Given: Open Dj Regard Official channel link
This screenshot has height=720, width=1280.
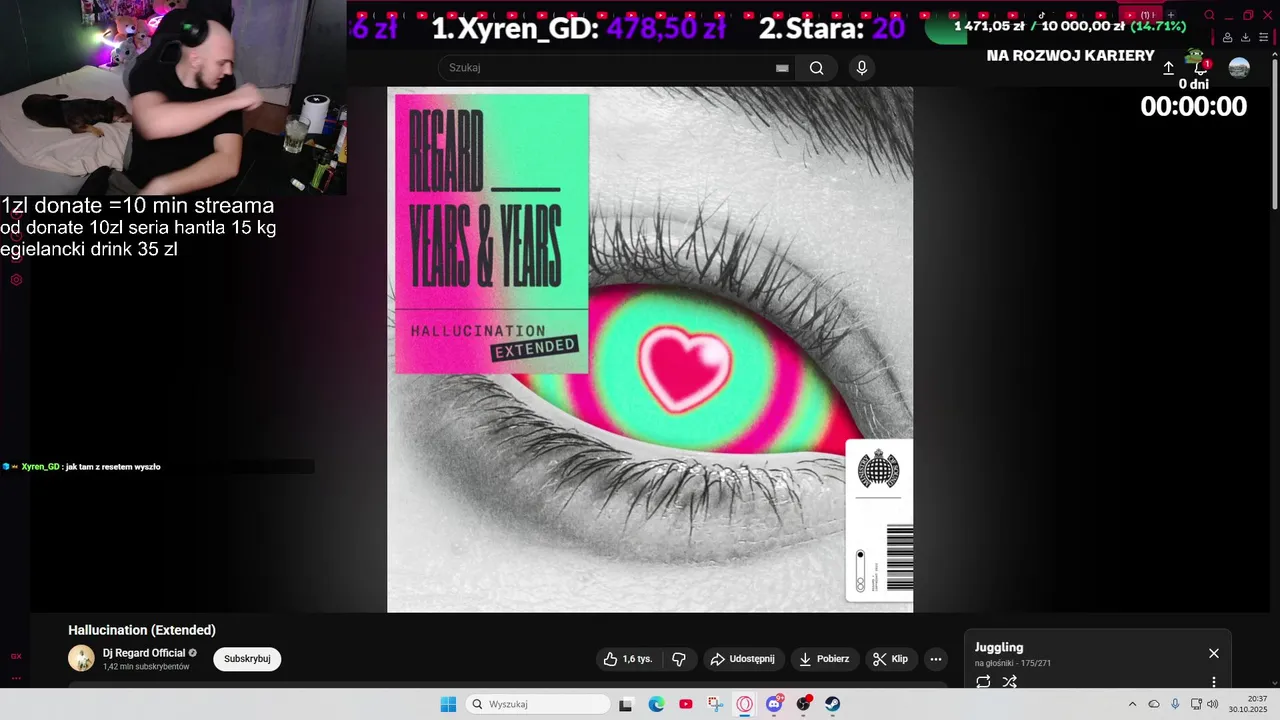Looking at the screenshot, I should pos(144,653).
